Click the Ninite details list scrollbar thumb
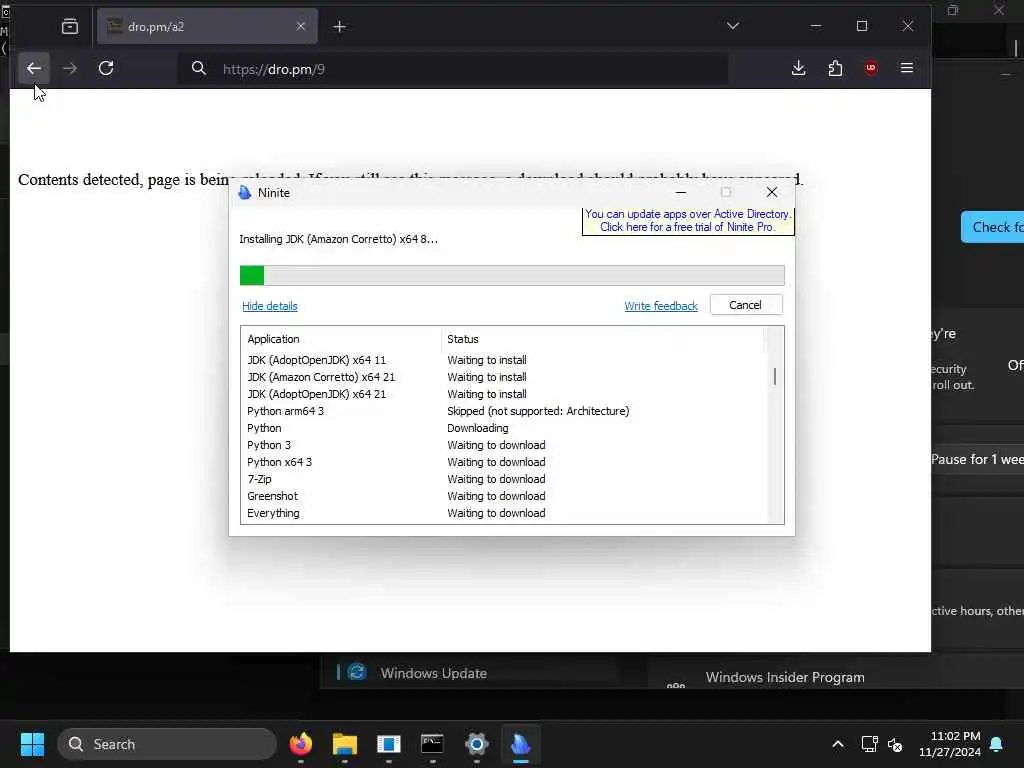Image resolution: width=1024 pixels, height=768 pixels. (x=775, y=376)
